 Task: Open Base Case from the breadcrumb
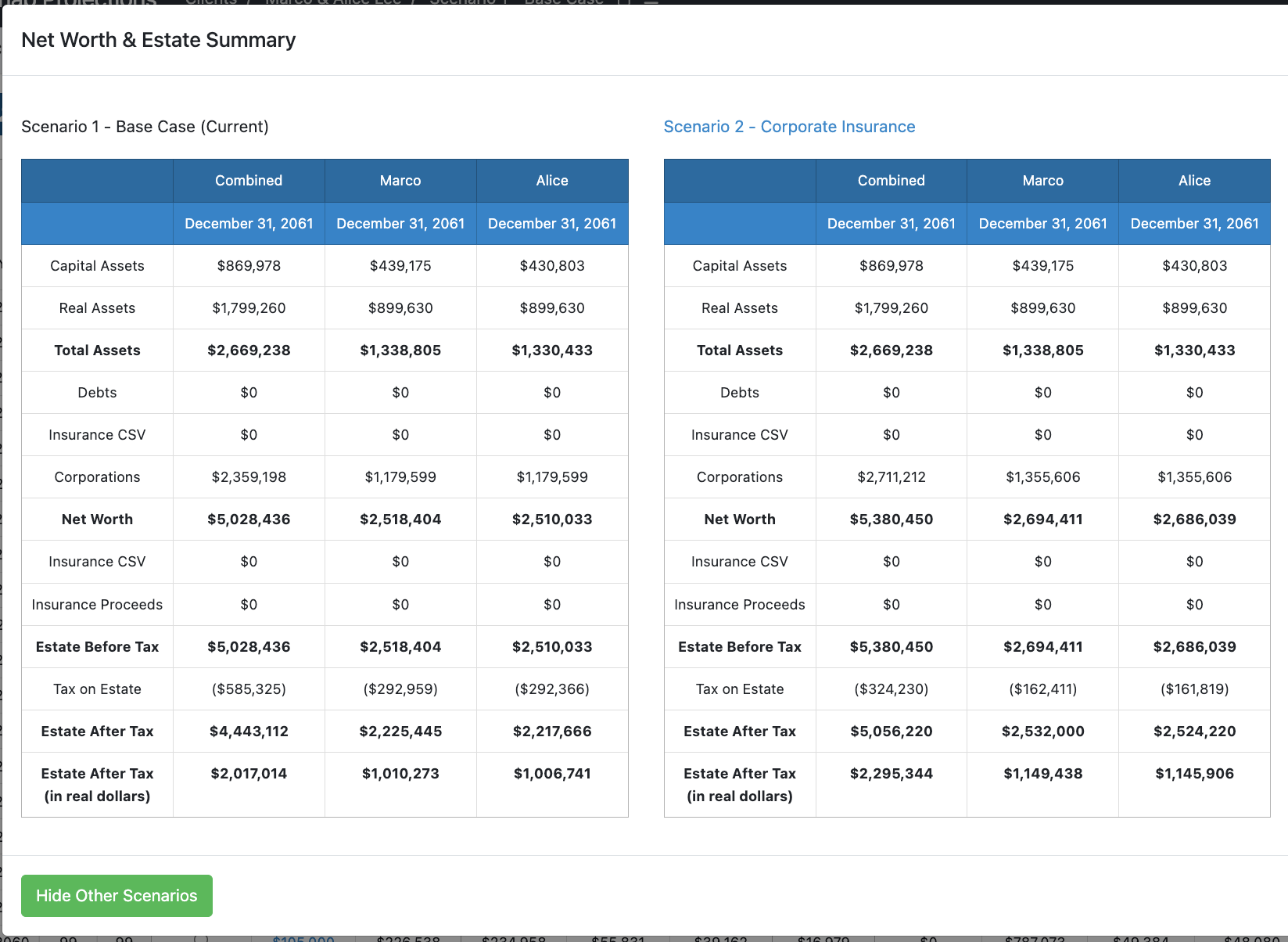point(562,3)
